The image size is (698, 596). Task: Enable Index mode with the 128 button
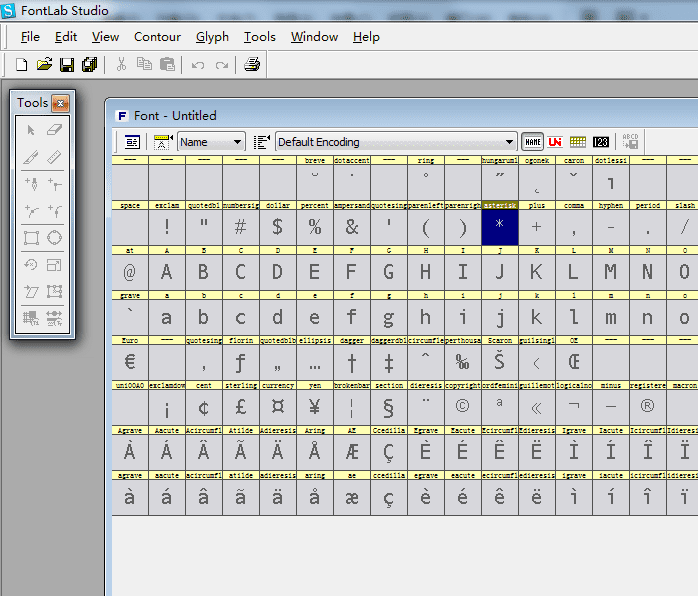click(600, 142)
